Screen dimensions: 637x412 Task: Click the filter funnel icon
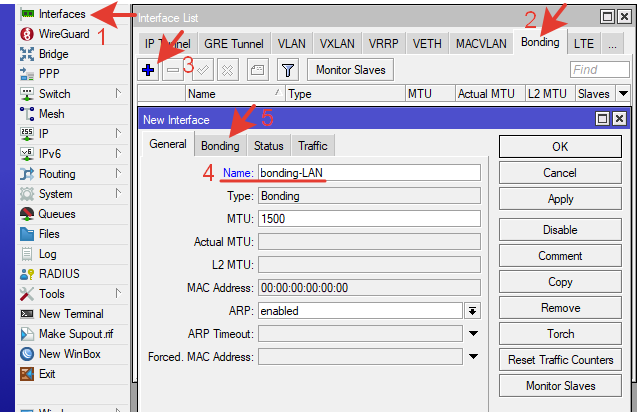click(x=287, y=69)
